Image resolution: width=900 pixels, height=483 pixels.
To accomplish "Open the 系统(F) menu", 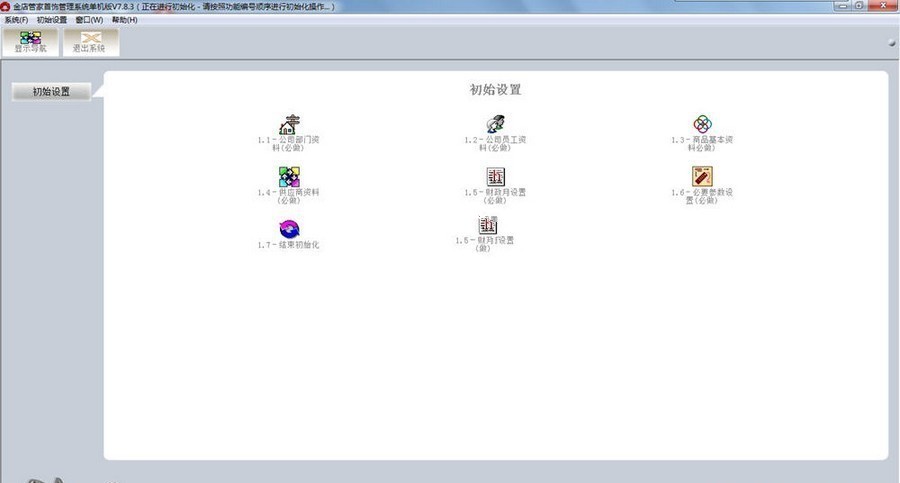I will click(x=16, y=20).
